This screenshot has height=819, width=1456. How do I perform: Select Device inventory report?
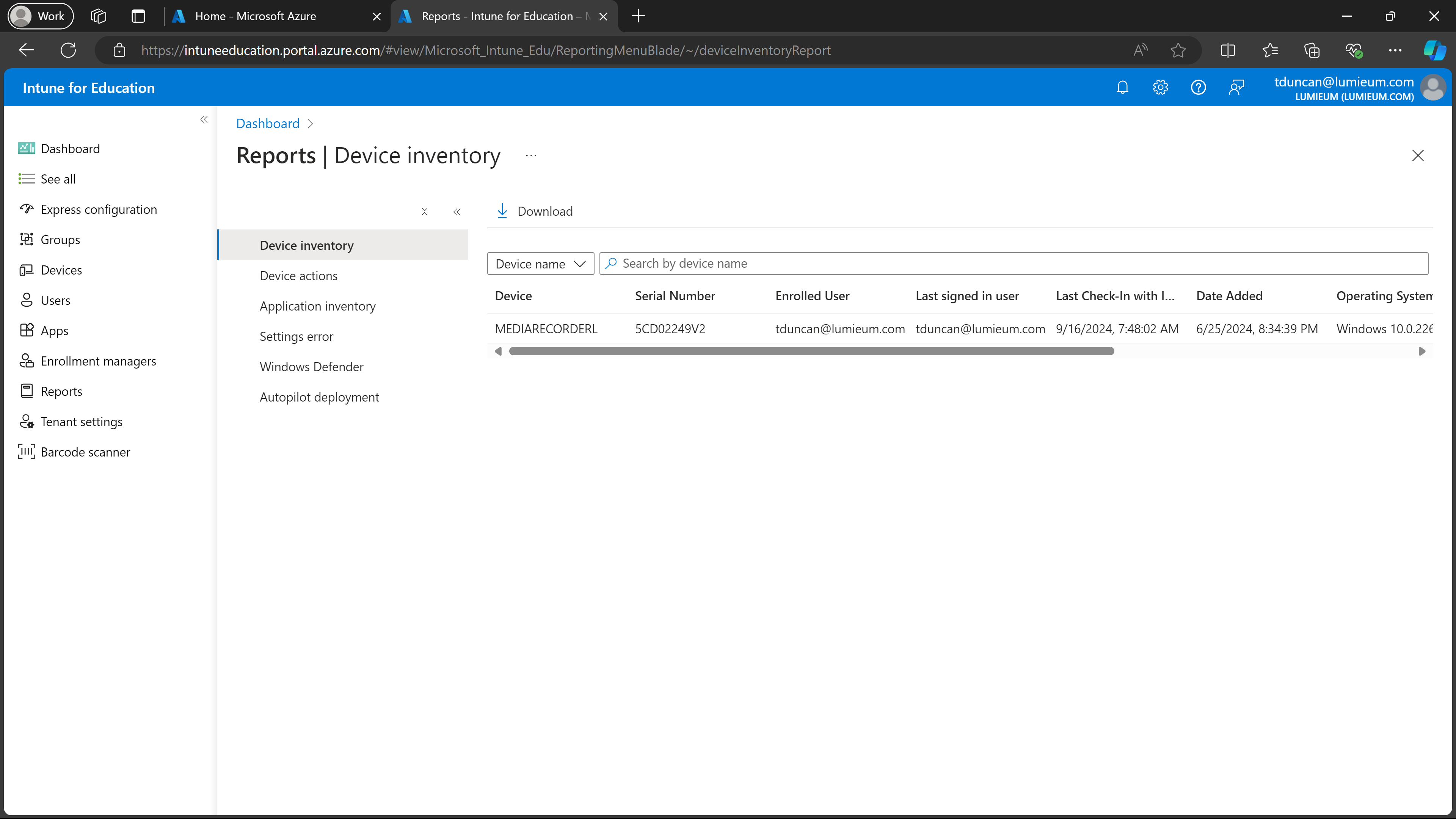pyautogui.click(x=342, y=245)
